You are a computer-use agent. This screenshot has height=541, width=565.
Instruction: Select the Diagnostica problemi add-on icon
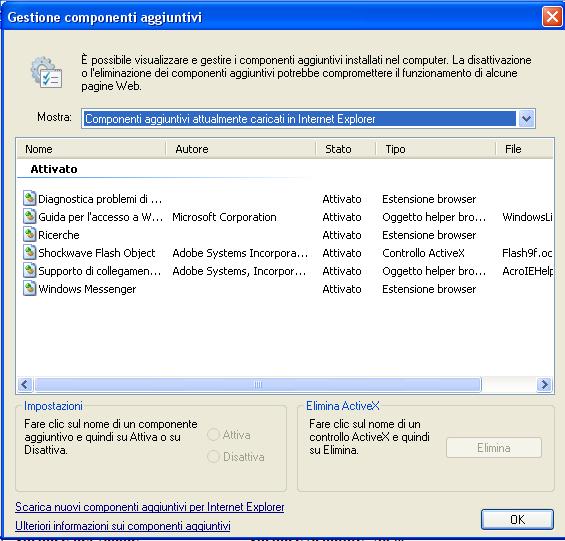pyautogui.click(x=30, y=199)
